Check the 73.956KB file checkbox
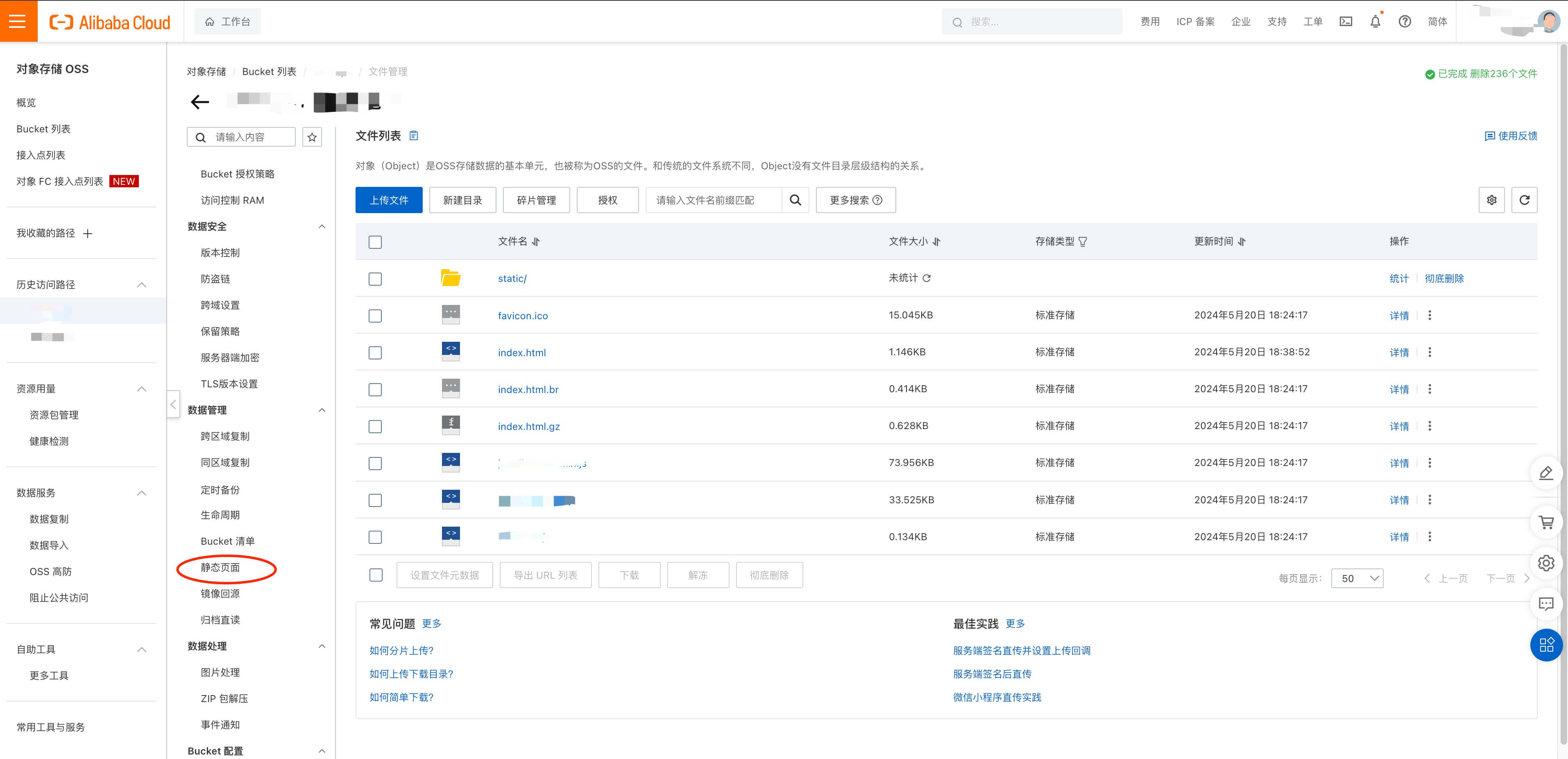Screen dimensions: 1568x759 click(375, 464)
